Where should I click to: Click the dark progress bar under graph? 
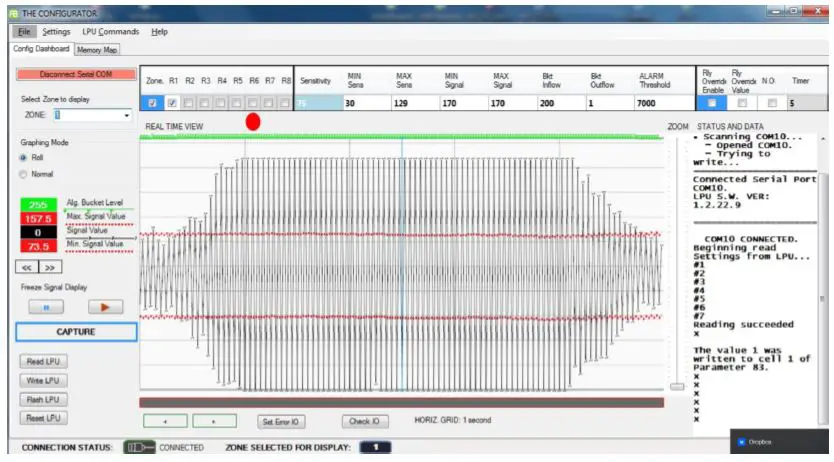402,403
